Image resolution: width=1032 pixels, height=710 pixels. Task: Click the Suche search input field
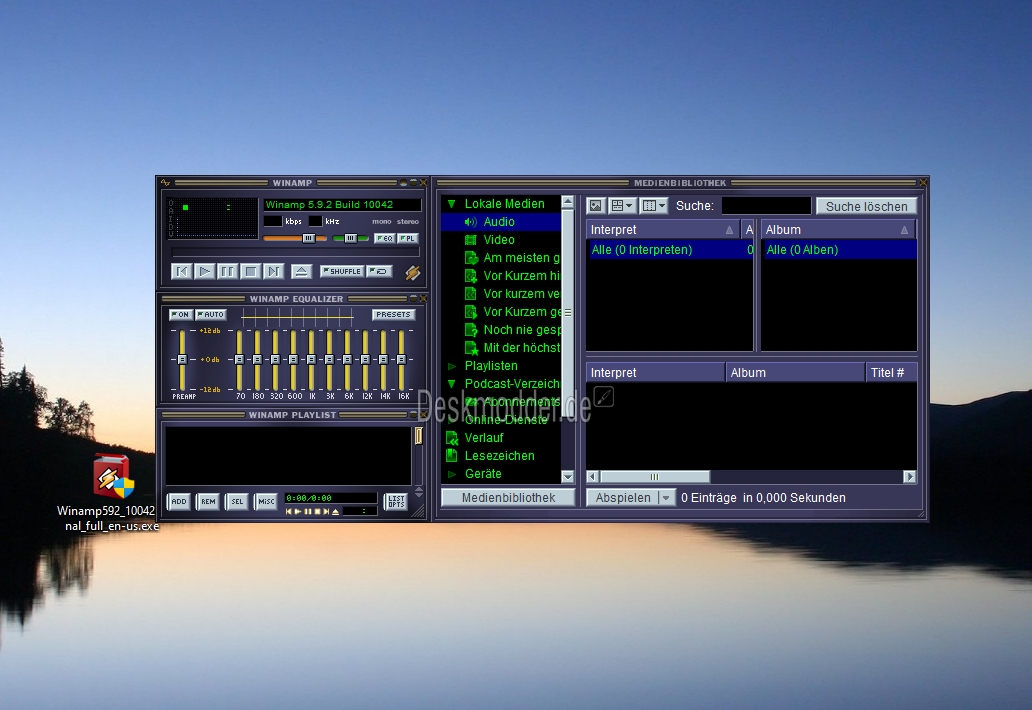[x=766, y=206]
